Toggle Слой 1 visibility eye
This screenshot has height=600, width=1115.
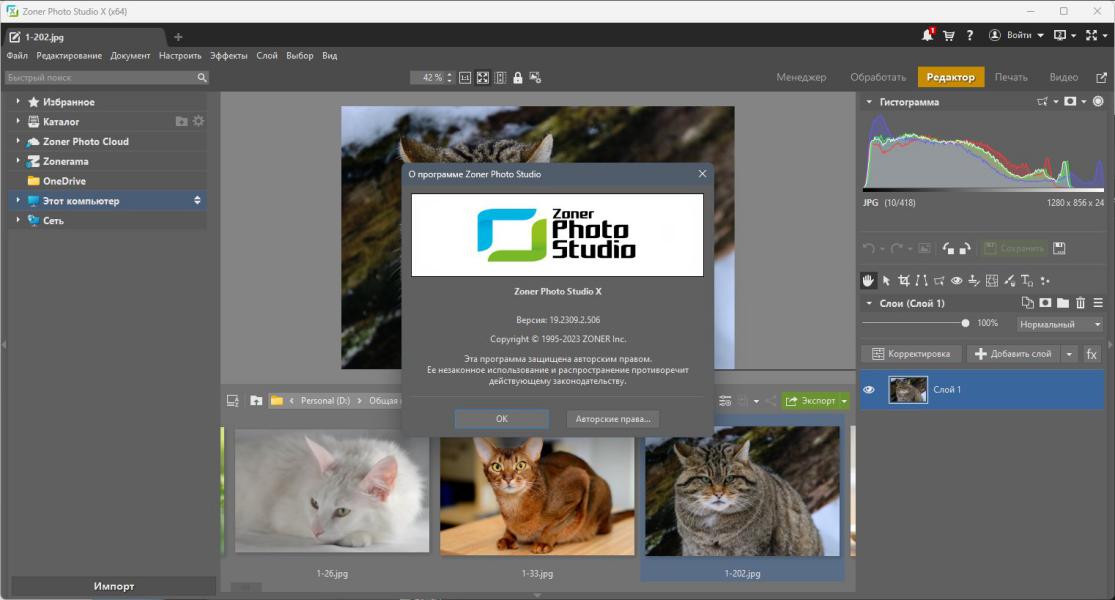pyautogui.click(x=869, y=390)
